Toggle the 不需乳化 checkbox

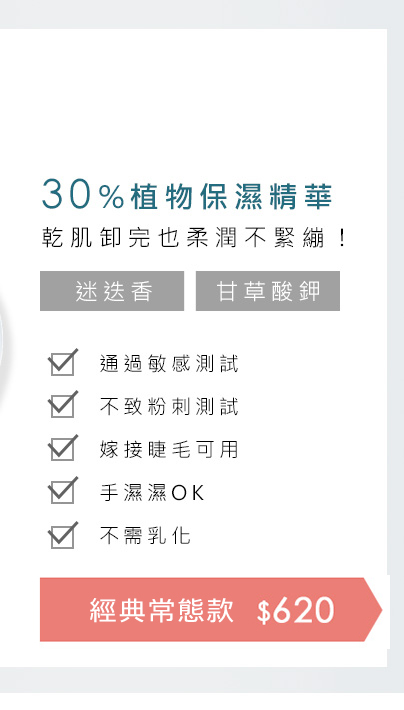point(63,535)
